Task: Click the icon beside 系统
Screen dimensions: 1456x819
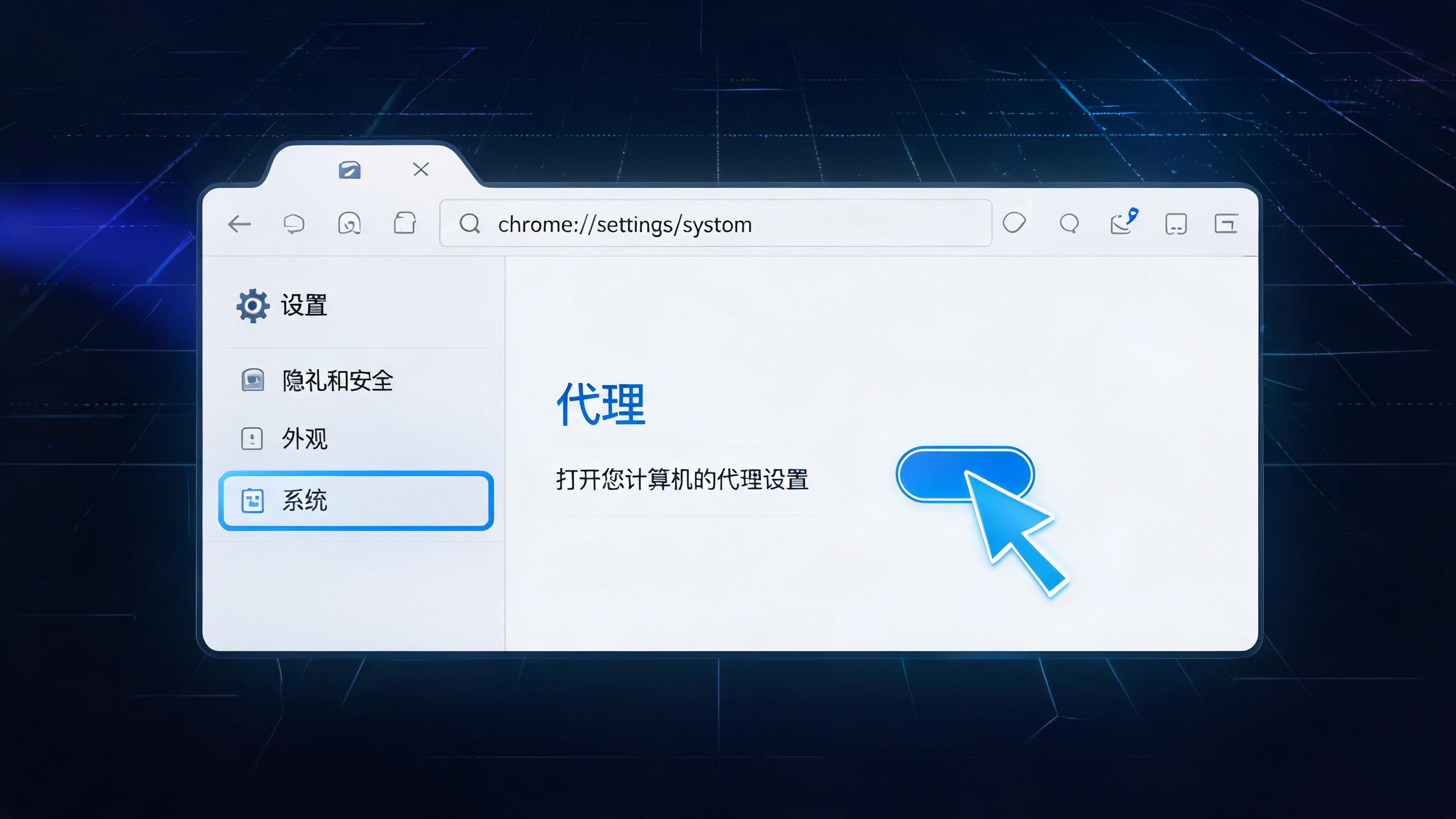Action: coord(253,500)
